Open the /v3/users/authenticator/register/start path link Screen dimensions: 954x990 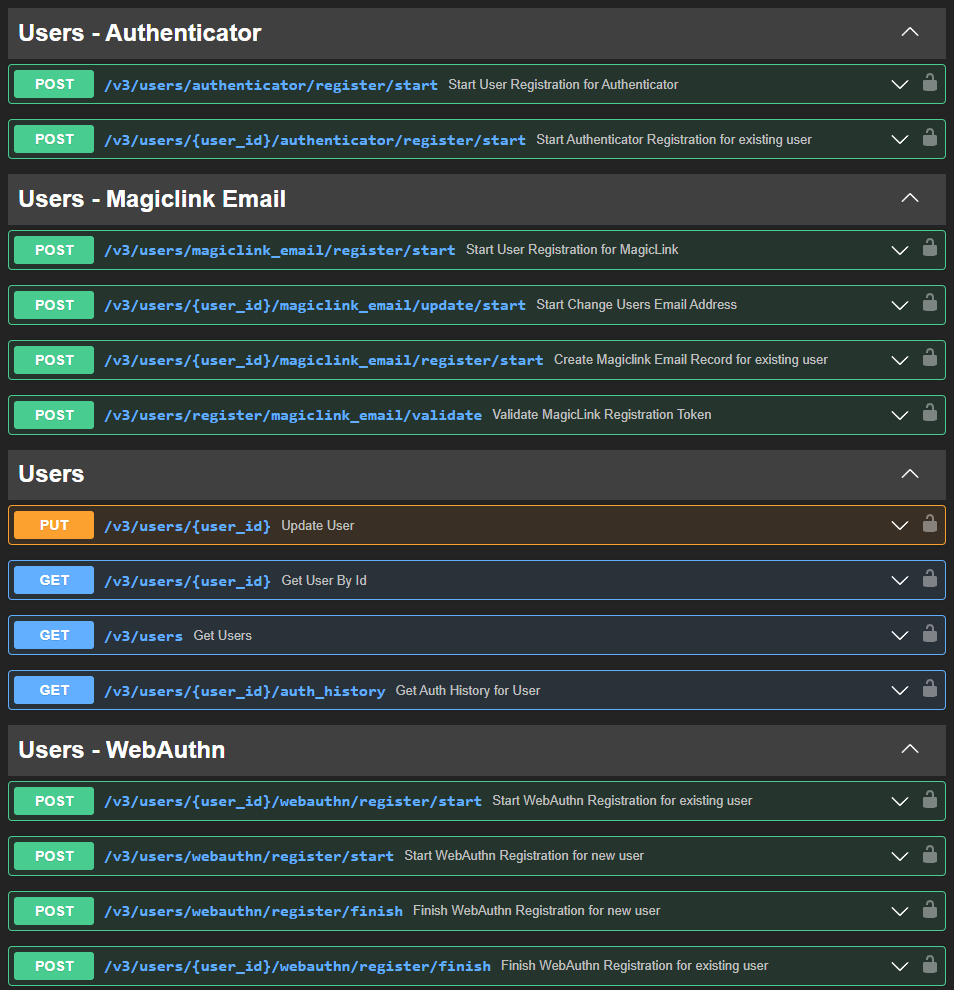(271, 85)
